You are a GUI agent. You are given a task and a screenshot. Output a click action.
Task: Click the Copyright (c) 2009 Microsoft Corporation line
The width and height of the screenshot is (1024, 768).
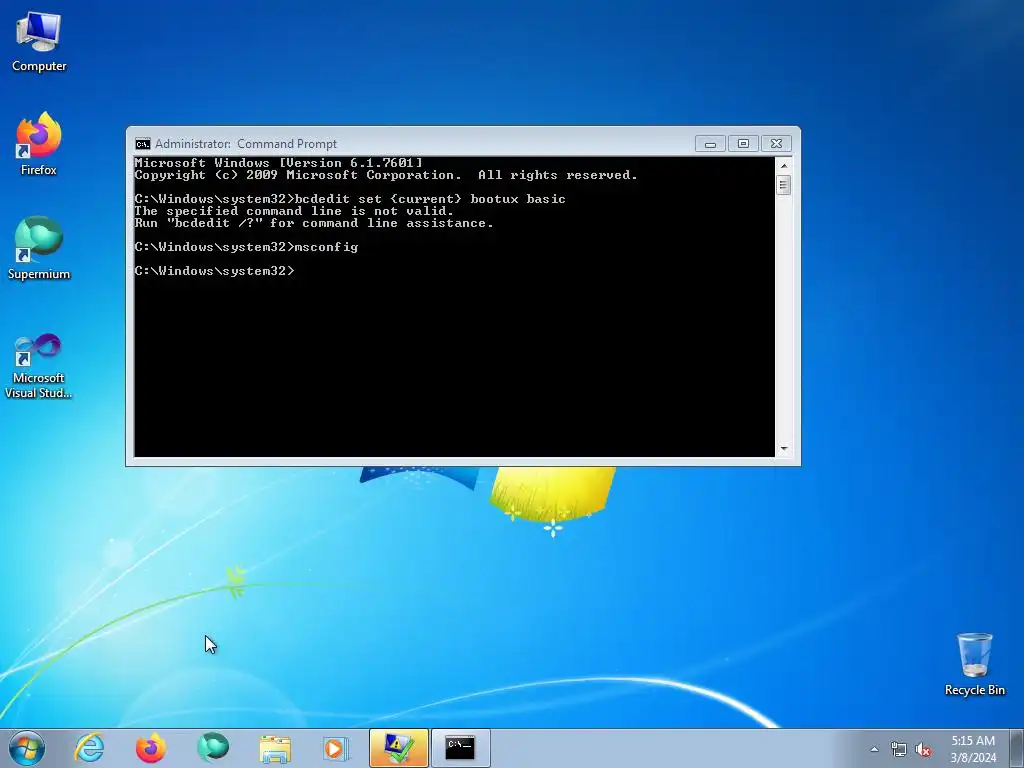386,175
